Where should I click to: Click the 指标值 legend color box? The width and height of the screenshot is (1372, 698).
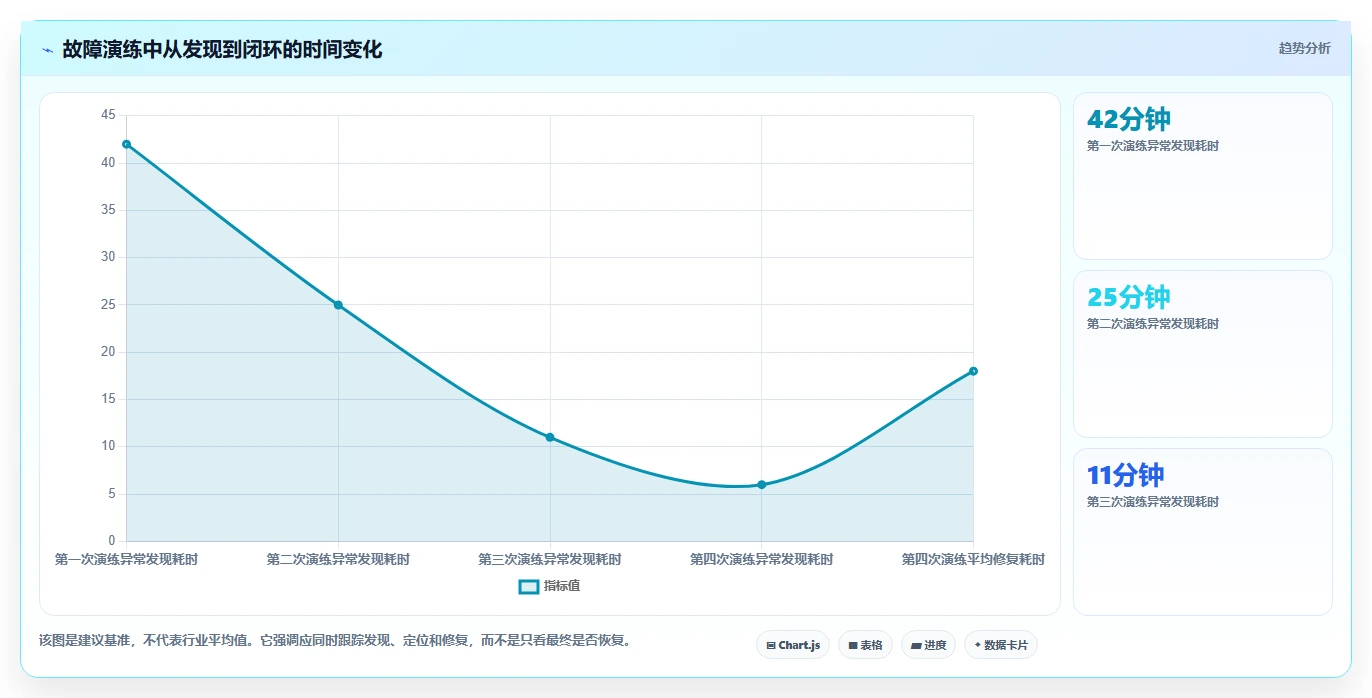point(529,586)
